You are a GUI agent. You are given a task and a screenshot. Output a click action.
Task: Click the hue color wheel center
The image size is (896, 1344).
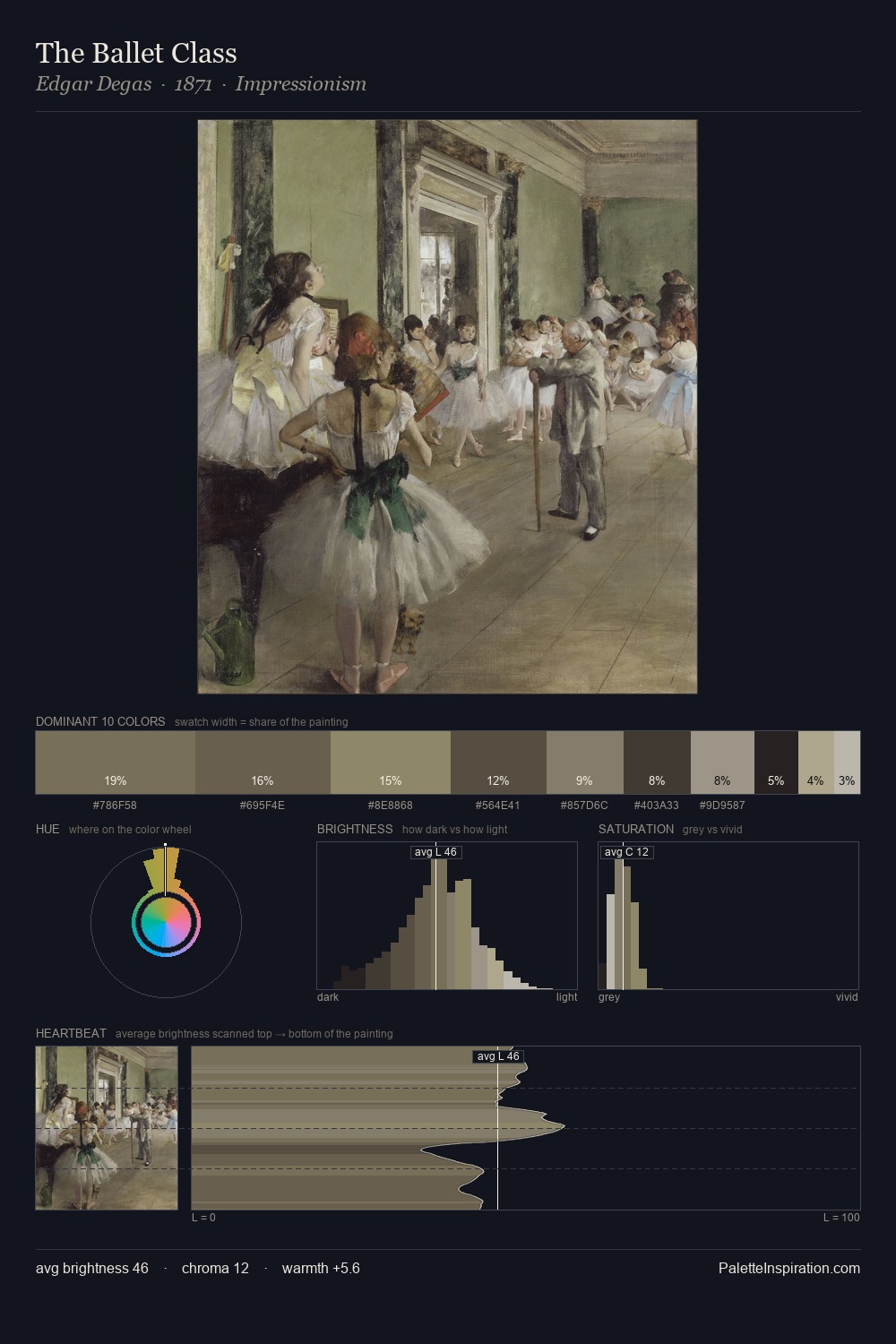pyautogui.click(x=166, y=923)
